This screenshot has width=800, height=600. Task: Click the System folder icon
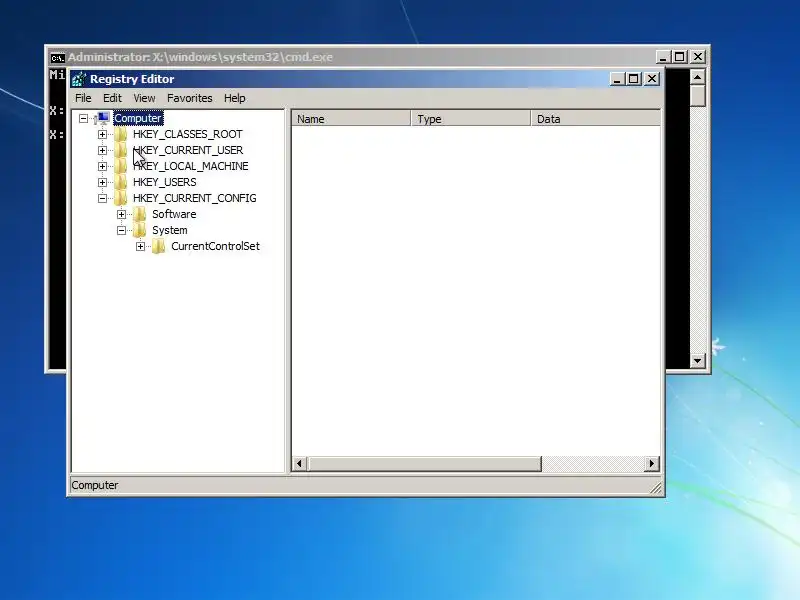(140, 230)
